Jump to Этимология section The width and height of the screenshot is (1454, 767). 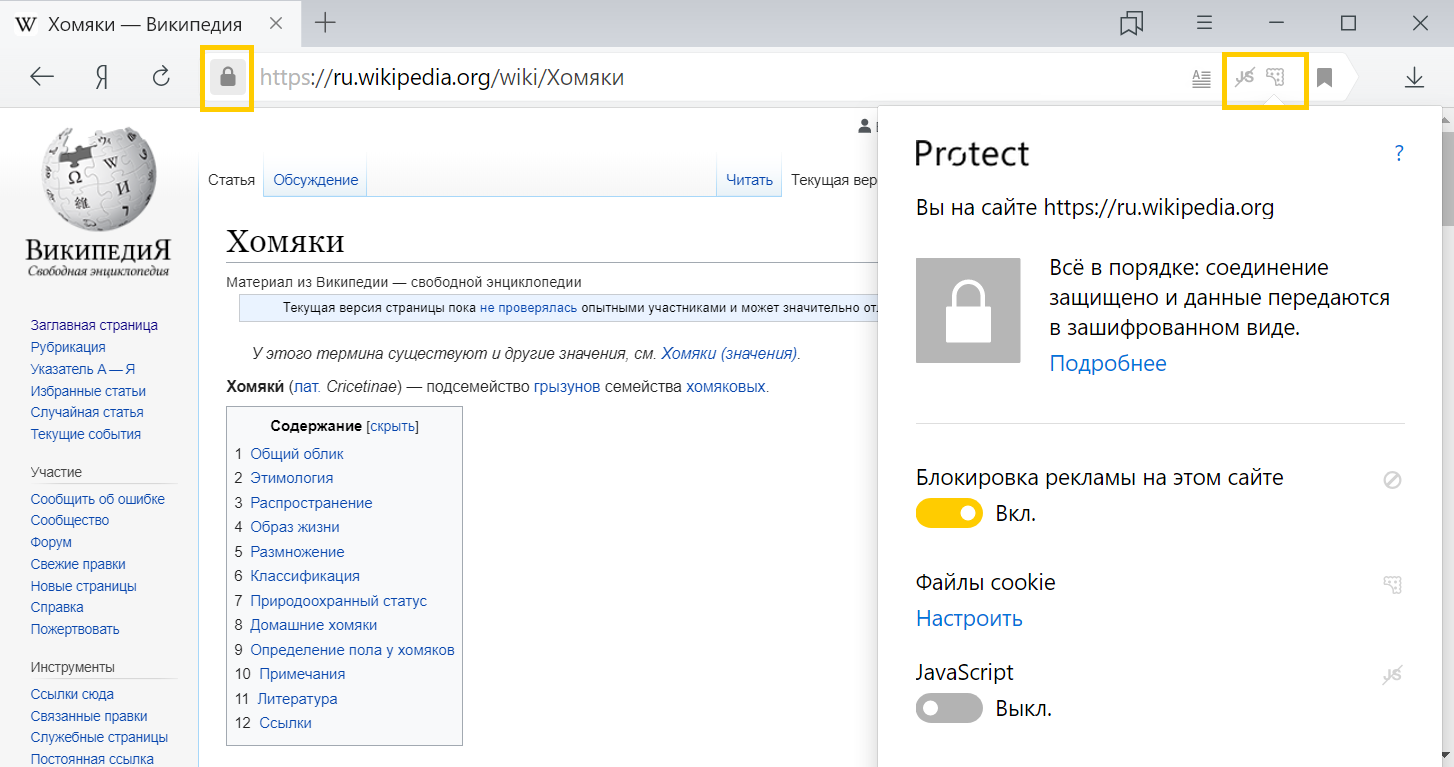pos(292,478)
